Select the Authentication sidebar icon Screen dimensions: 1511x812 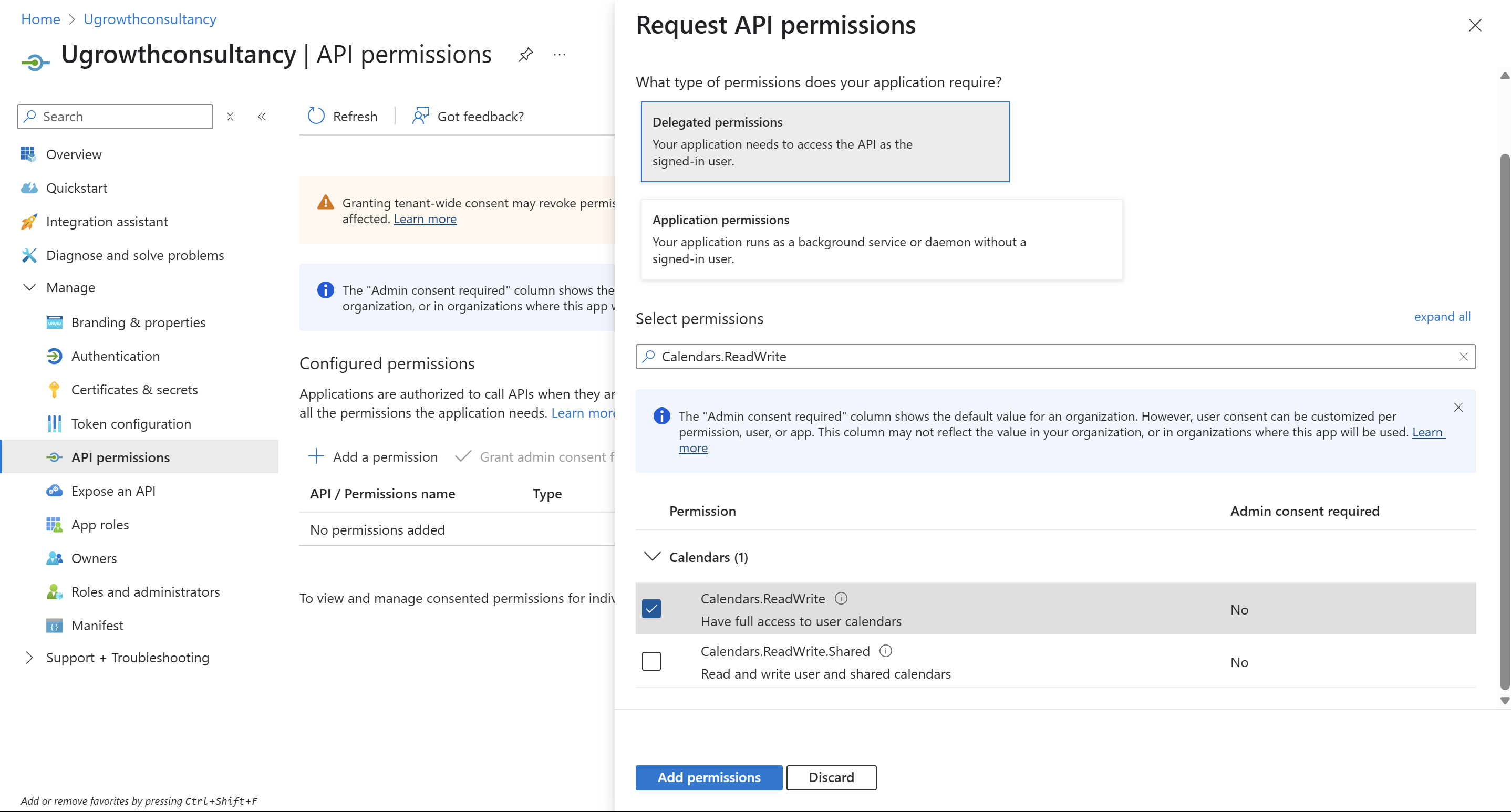point(55,356)
